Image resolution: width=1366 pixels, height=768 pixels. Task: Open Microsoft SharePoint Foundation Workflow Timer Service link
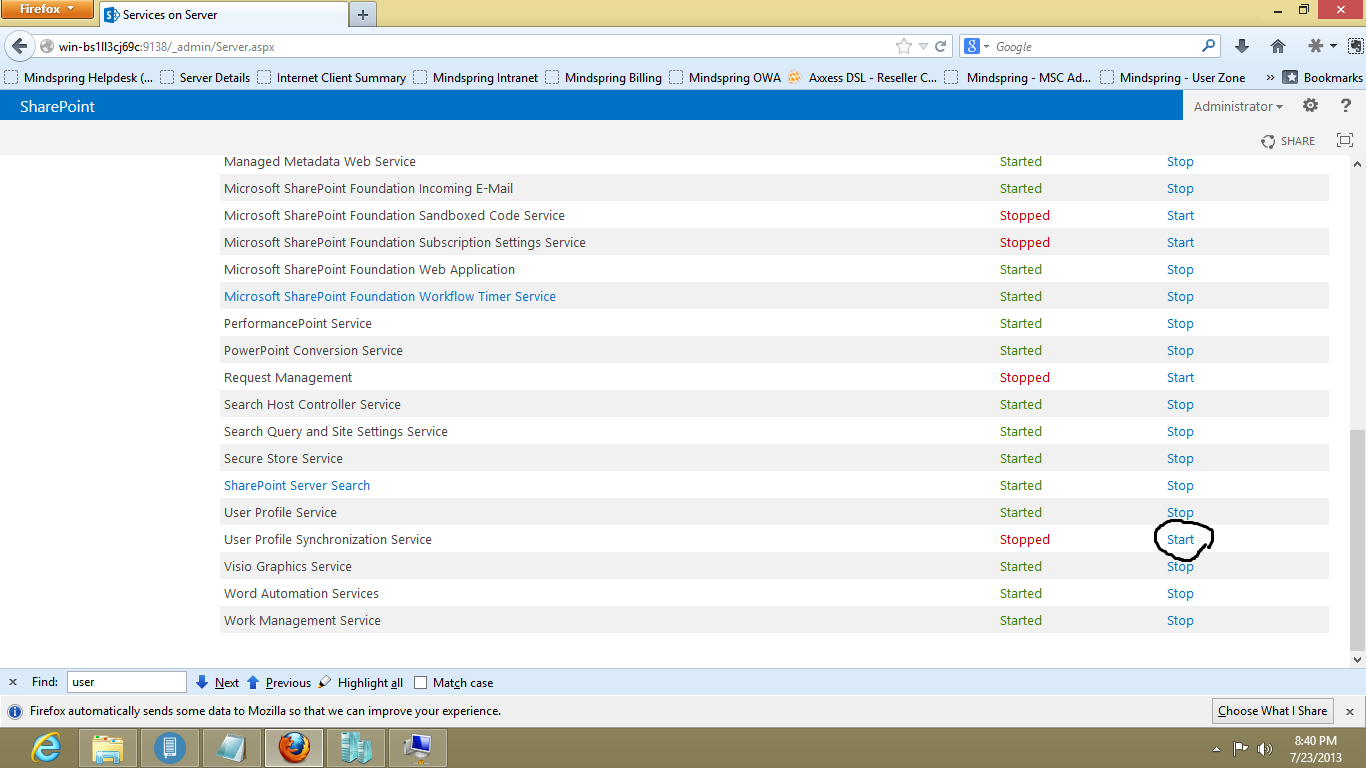pos(390,296)
